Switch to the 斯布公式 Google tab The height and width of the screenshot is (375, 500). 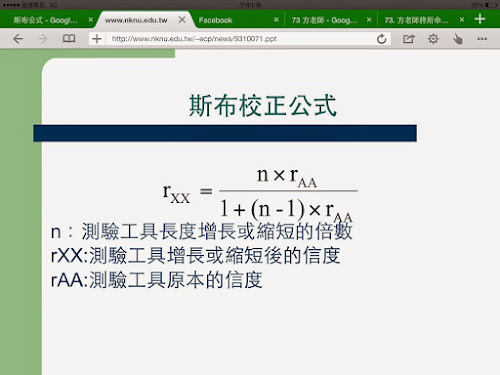click(45, 20)
